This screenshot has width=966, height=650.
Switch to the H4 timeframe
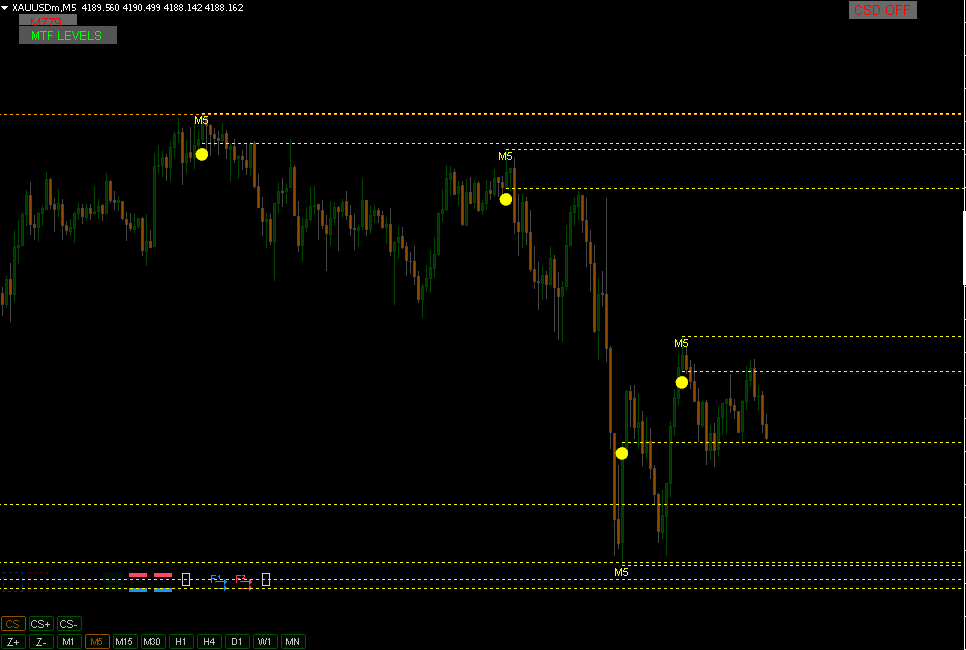click(209, 642)
